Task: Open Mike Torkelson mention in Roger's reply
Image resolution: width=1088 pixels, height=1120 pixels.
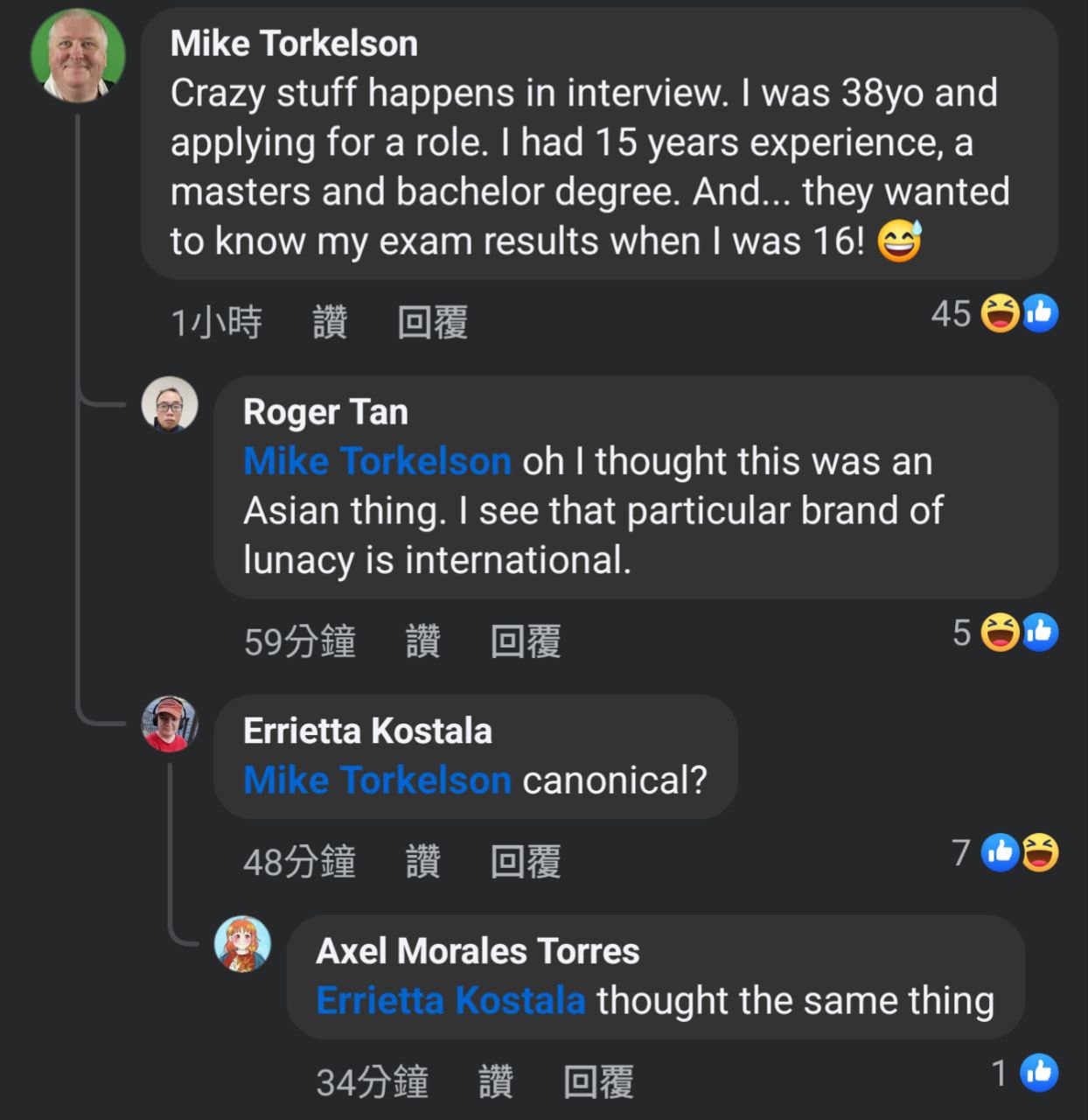Action: click(377, 461)
